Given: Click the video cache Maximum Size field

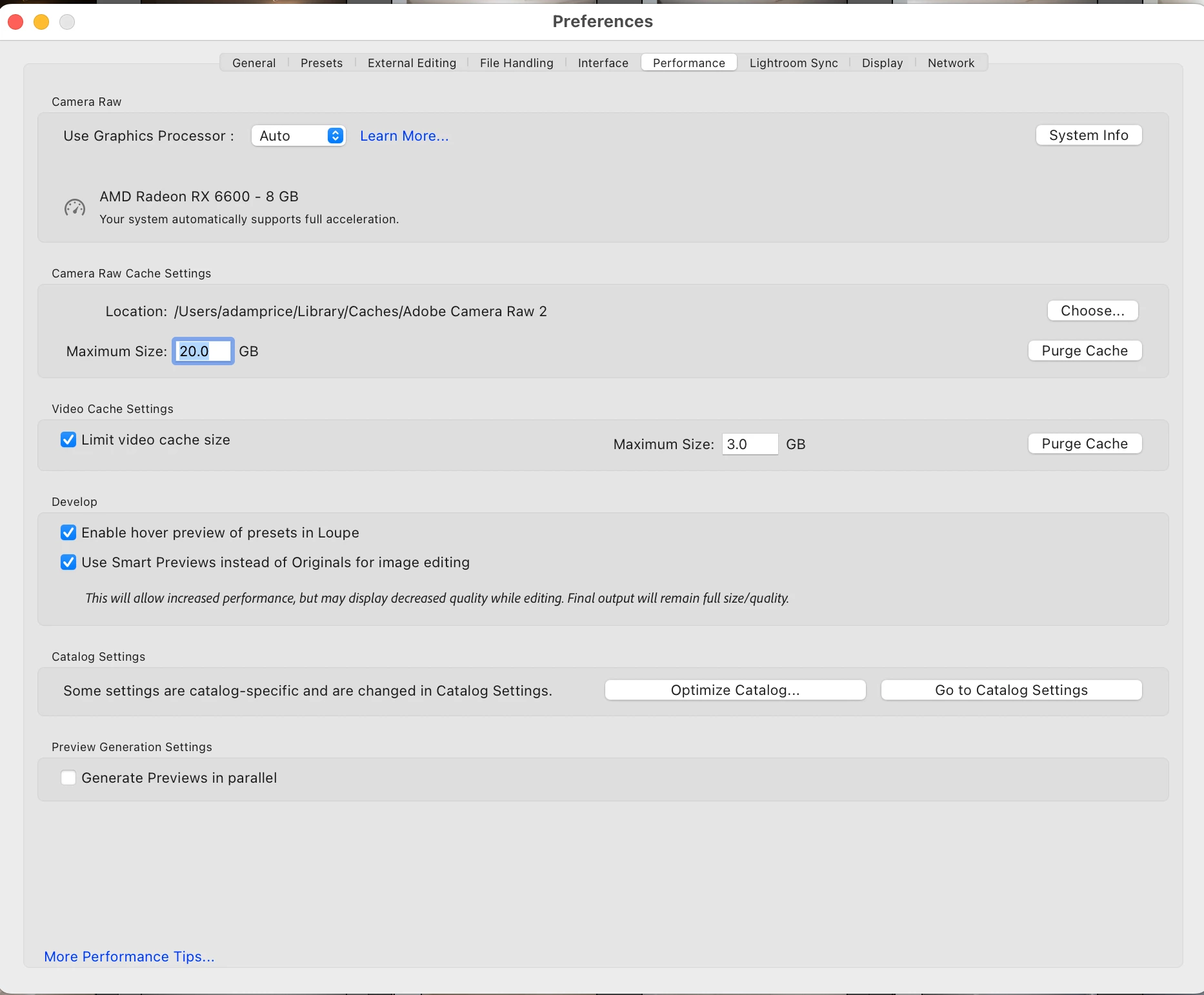Looking at the screenshot, I should pos(750,444).
